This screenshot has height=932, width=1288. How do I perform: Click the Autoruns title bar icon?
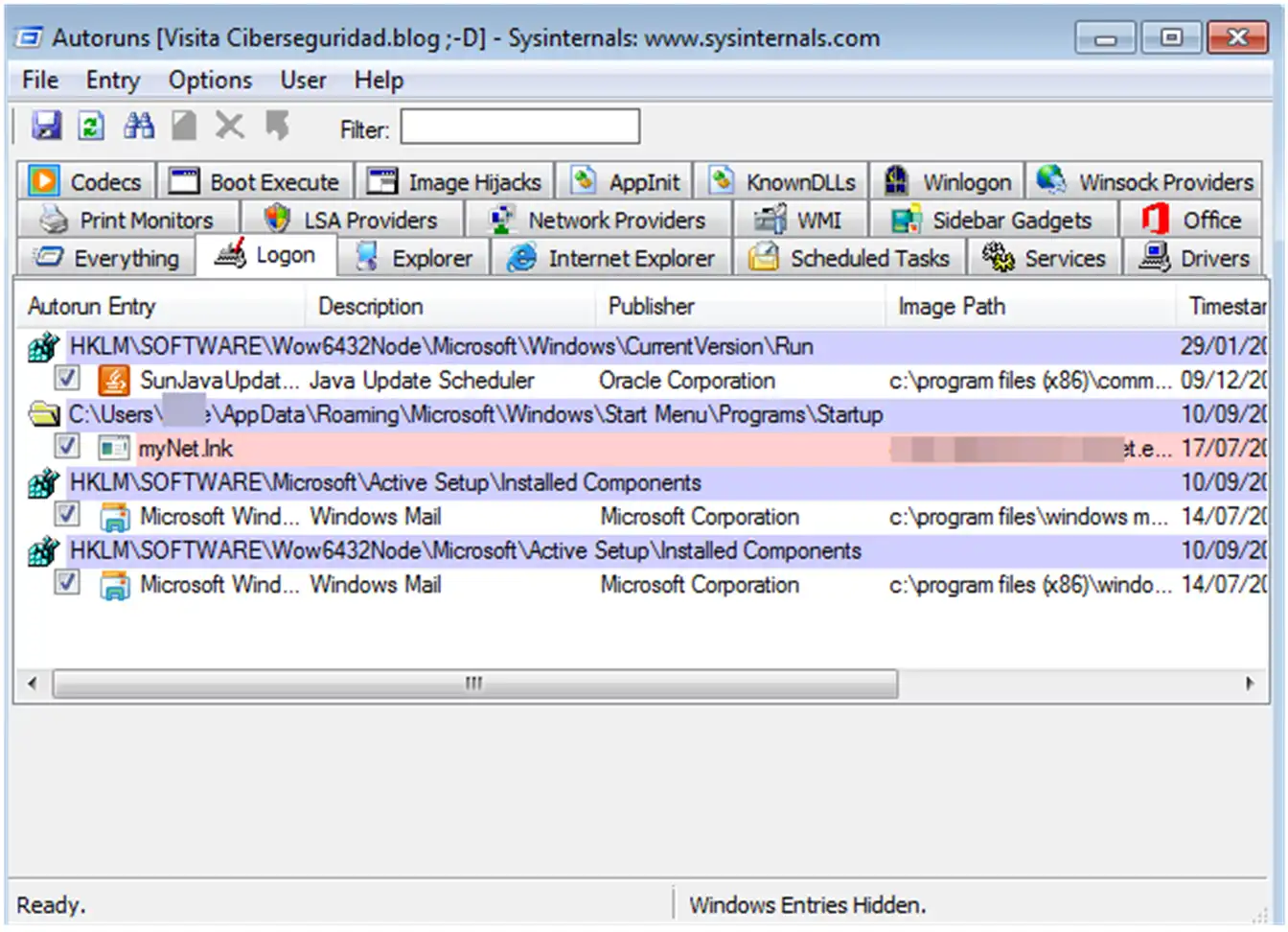(x=31, y=38)
